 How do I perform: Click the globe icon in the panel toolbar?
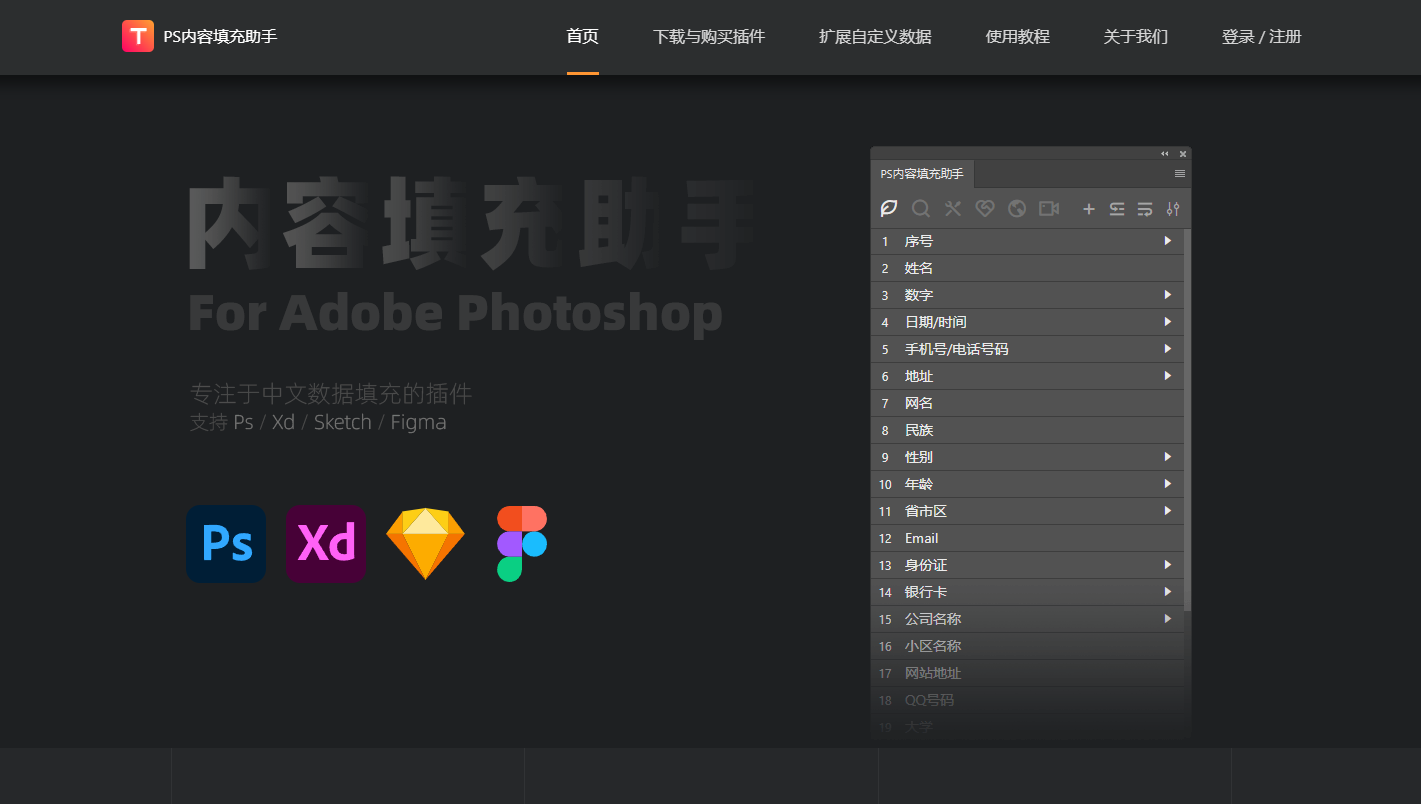click(1017, 208)
